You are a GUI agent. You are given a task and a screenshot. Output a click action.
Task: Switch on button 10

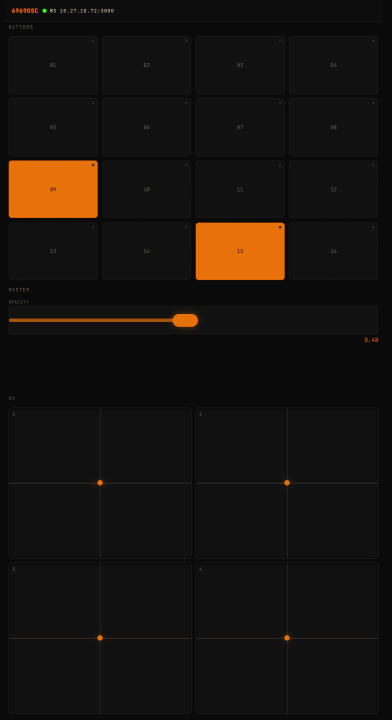pyautogui.click(x=146, y=189)
